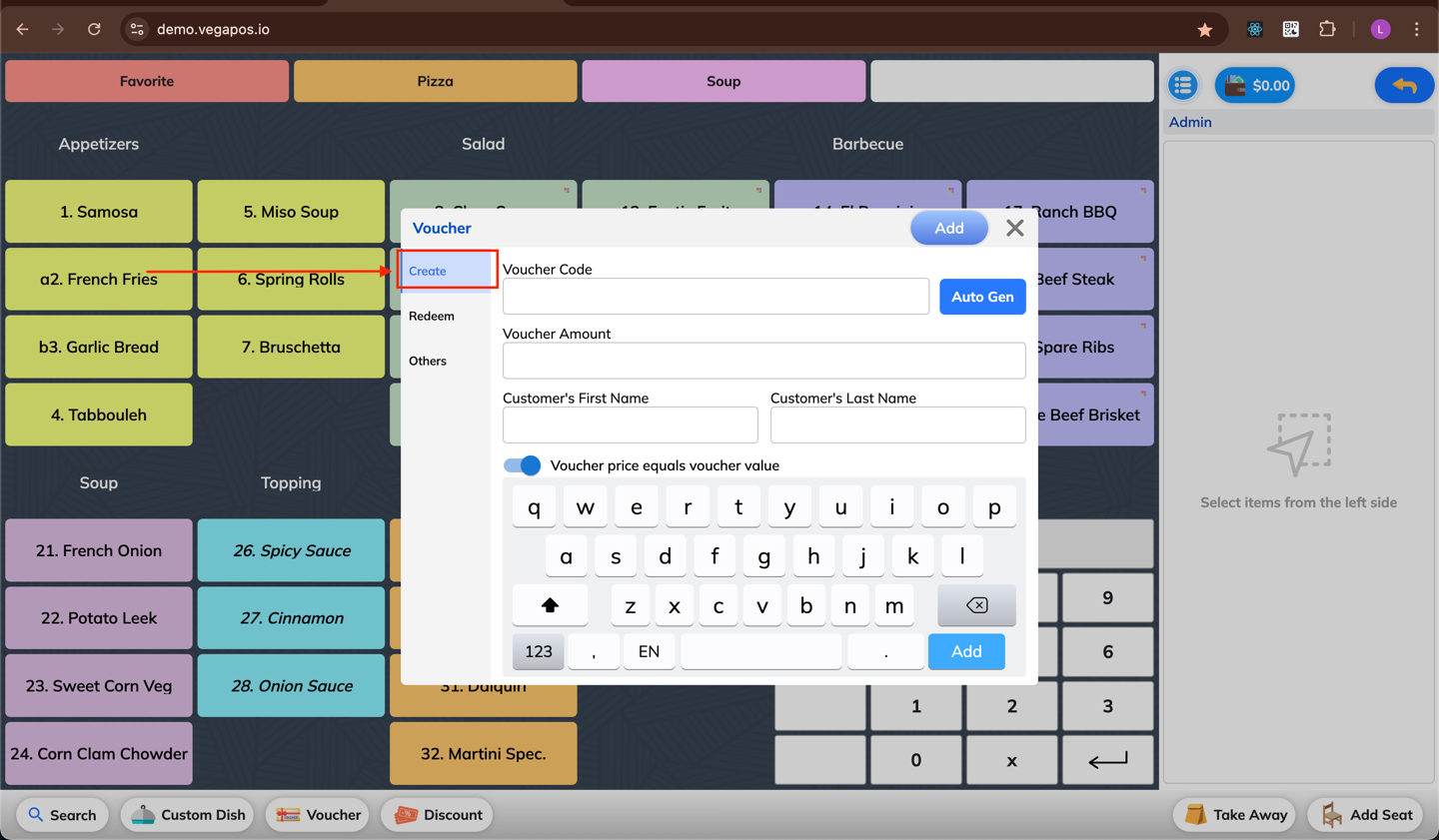1439x840 pixels.
Task: Click the q key on keyboard
Action: click(535, 507)
